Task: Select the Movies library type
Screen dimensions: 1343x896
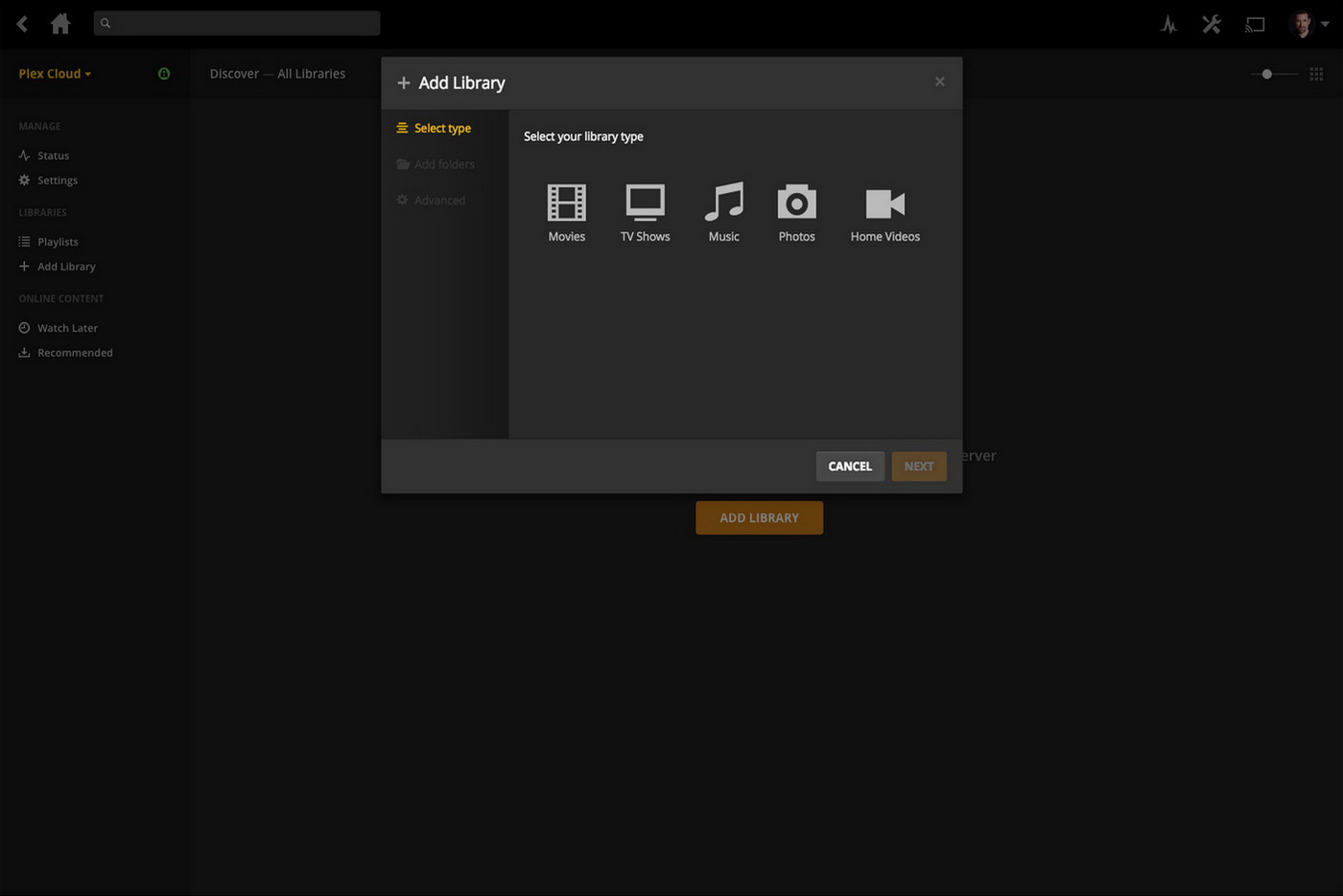Action: coord(566,213)
